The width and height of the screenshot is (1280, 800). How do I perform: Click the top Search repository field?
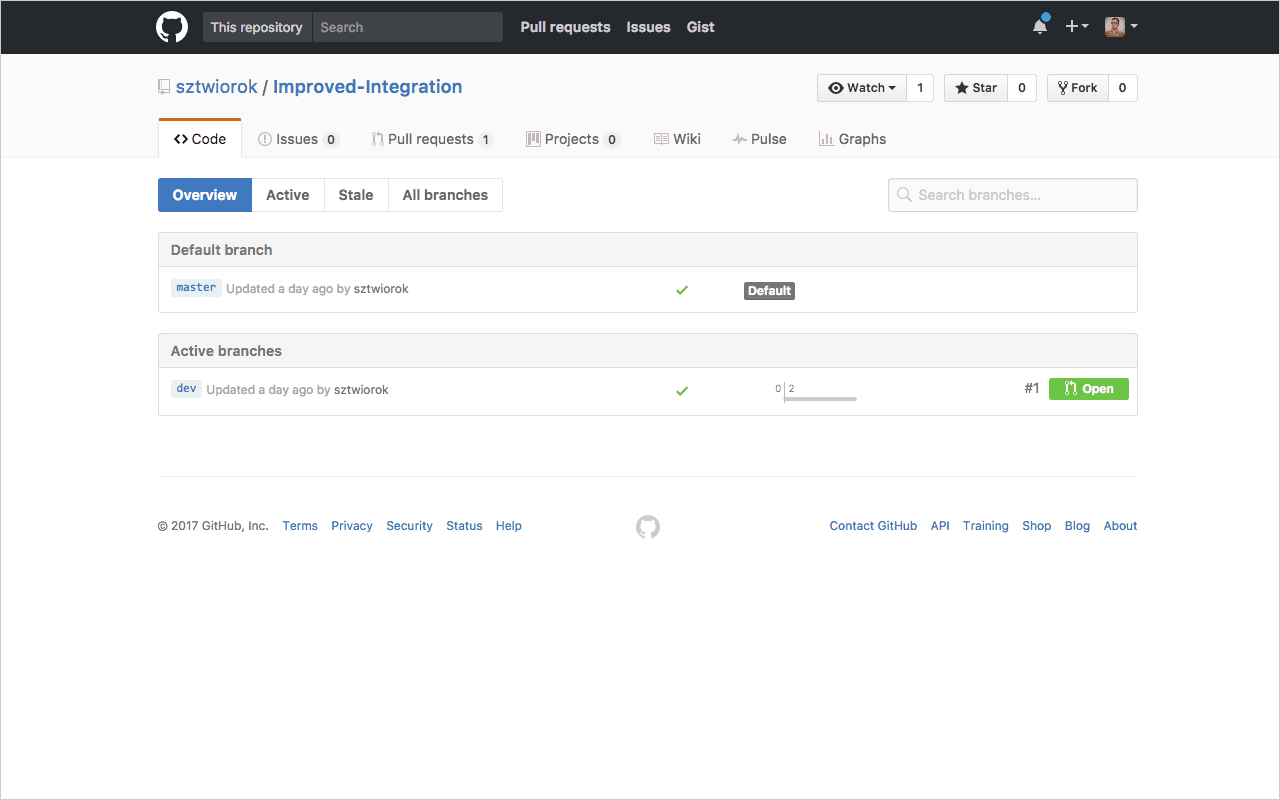408,27
